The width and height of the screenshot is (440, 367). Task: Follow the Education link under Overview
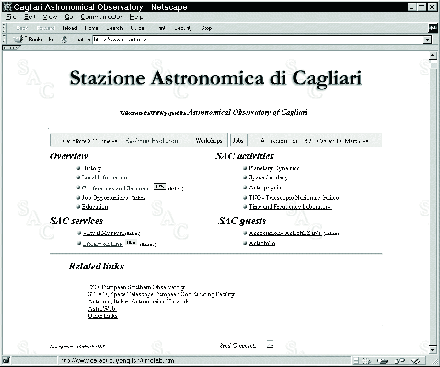tap(95, 207)
